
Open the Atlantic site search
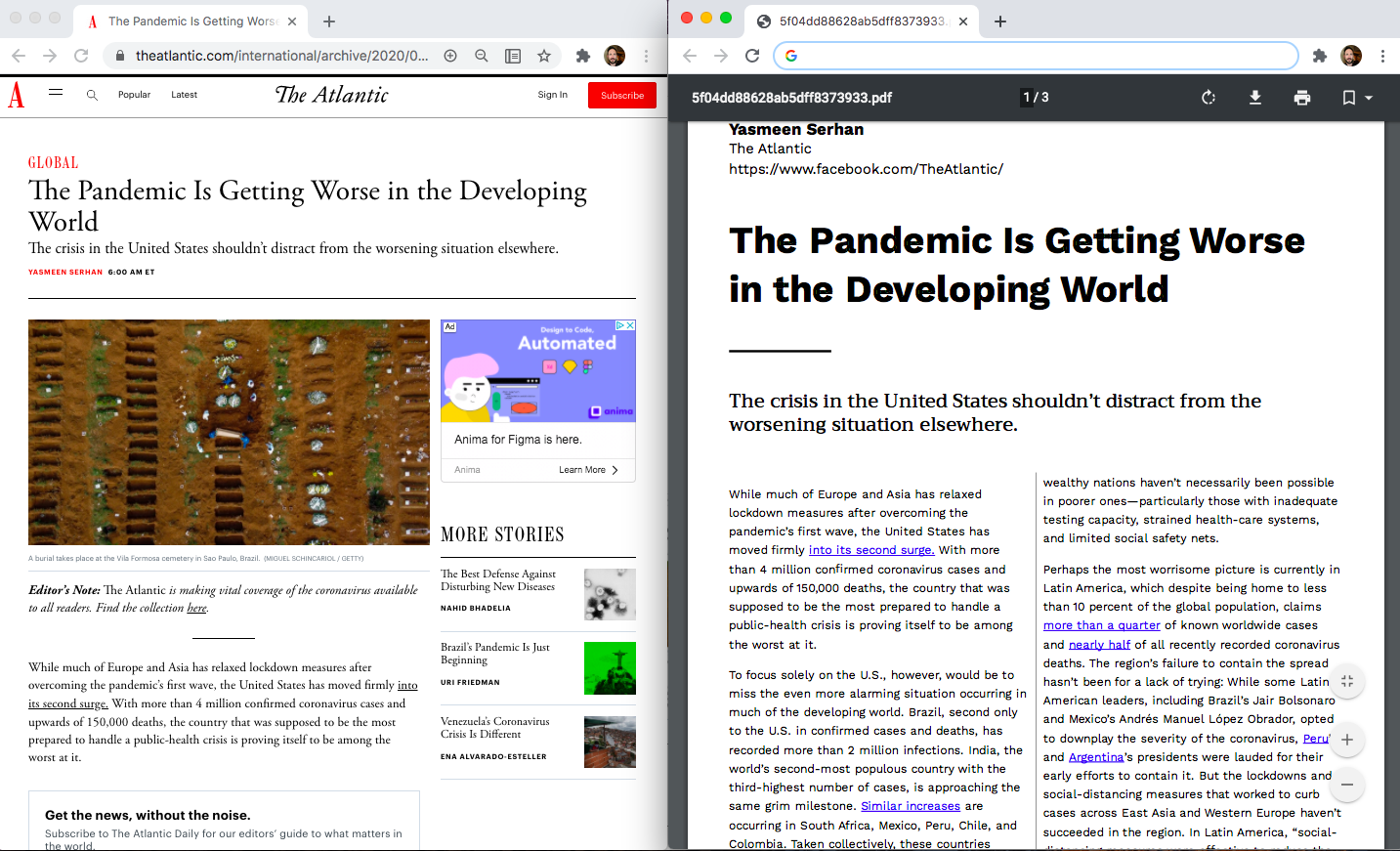pos(92,95)
